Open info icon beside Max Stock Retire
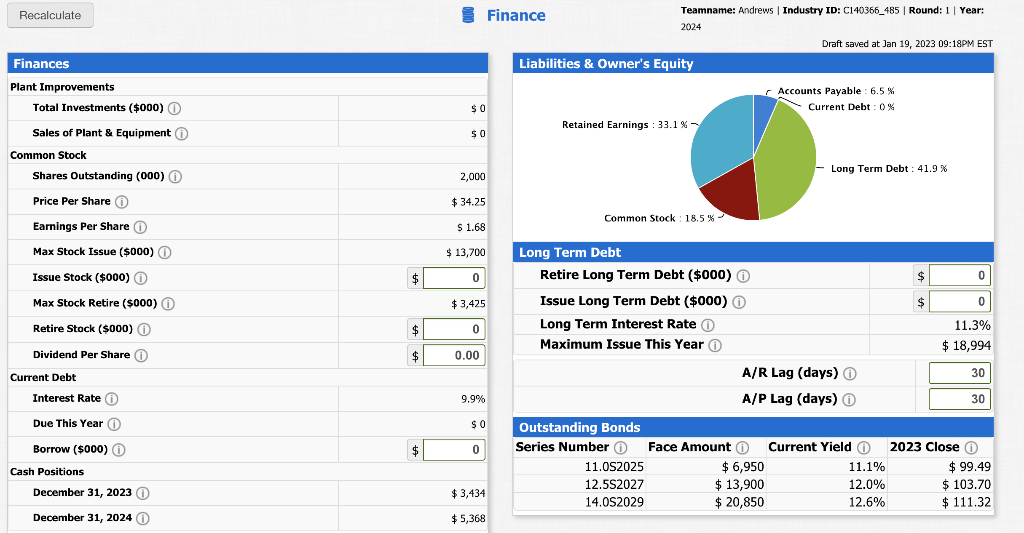1024x533 pixels. (x=168, y=304)
